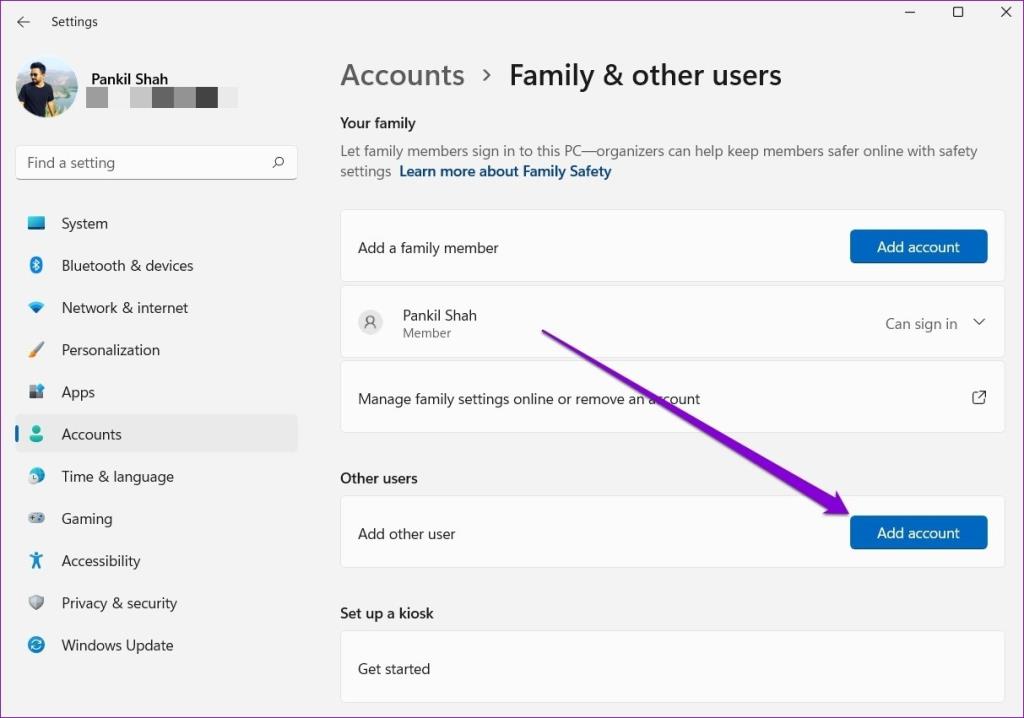Open Learn more about Family Safety

tap(505, 171)
